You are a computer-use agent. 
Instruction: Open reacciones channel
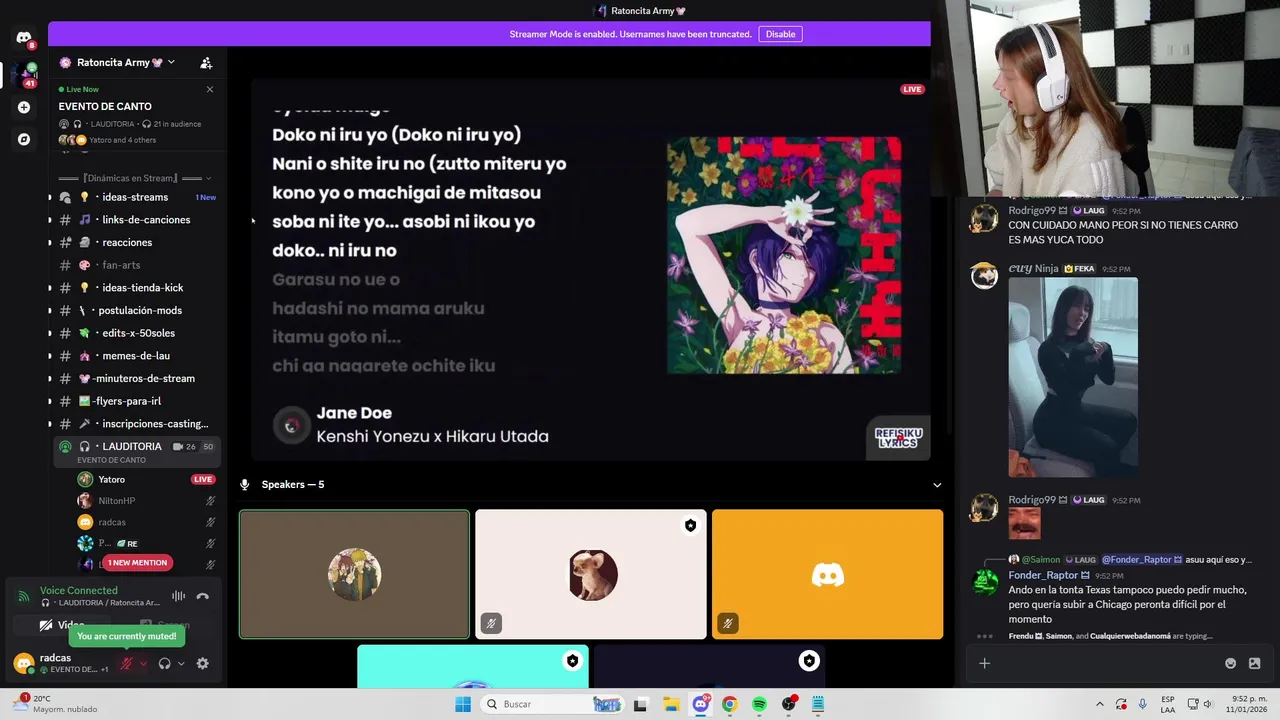click(x=137, y=243)
